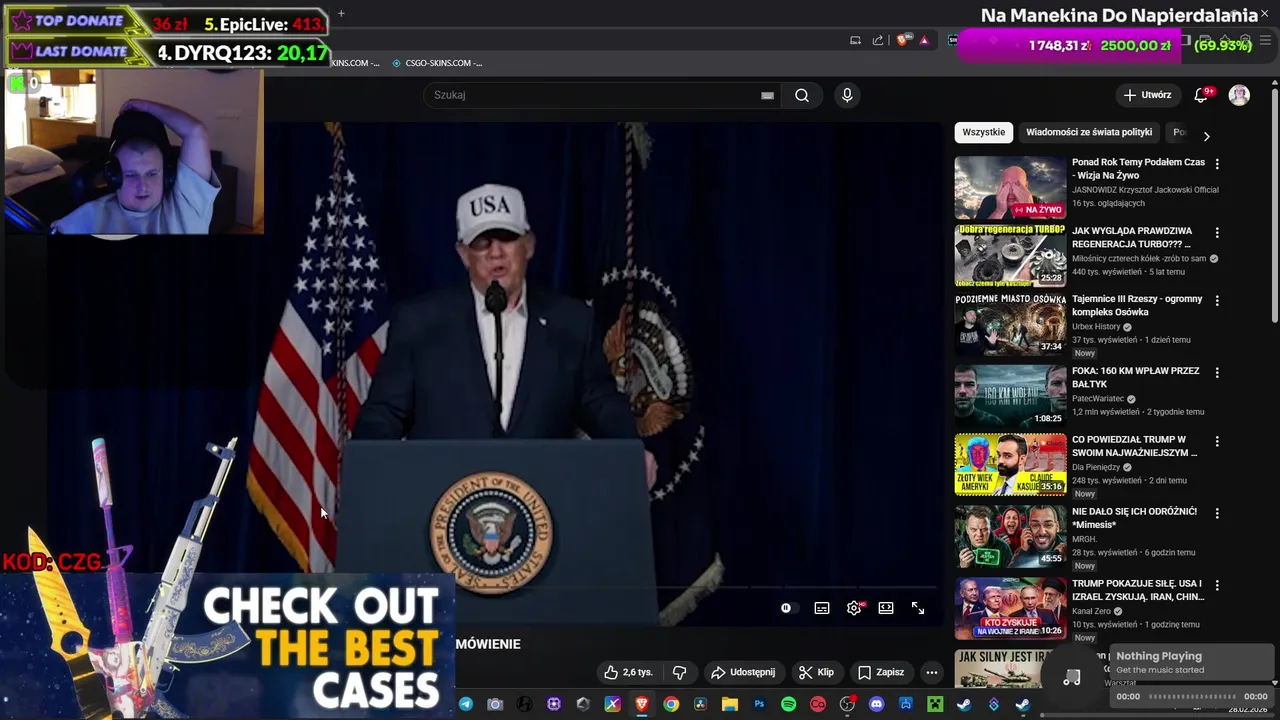Open on-screen keyboard icon in search box

click(x=767, y=95)
